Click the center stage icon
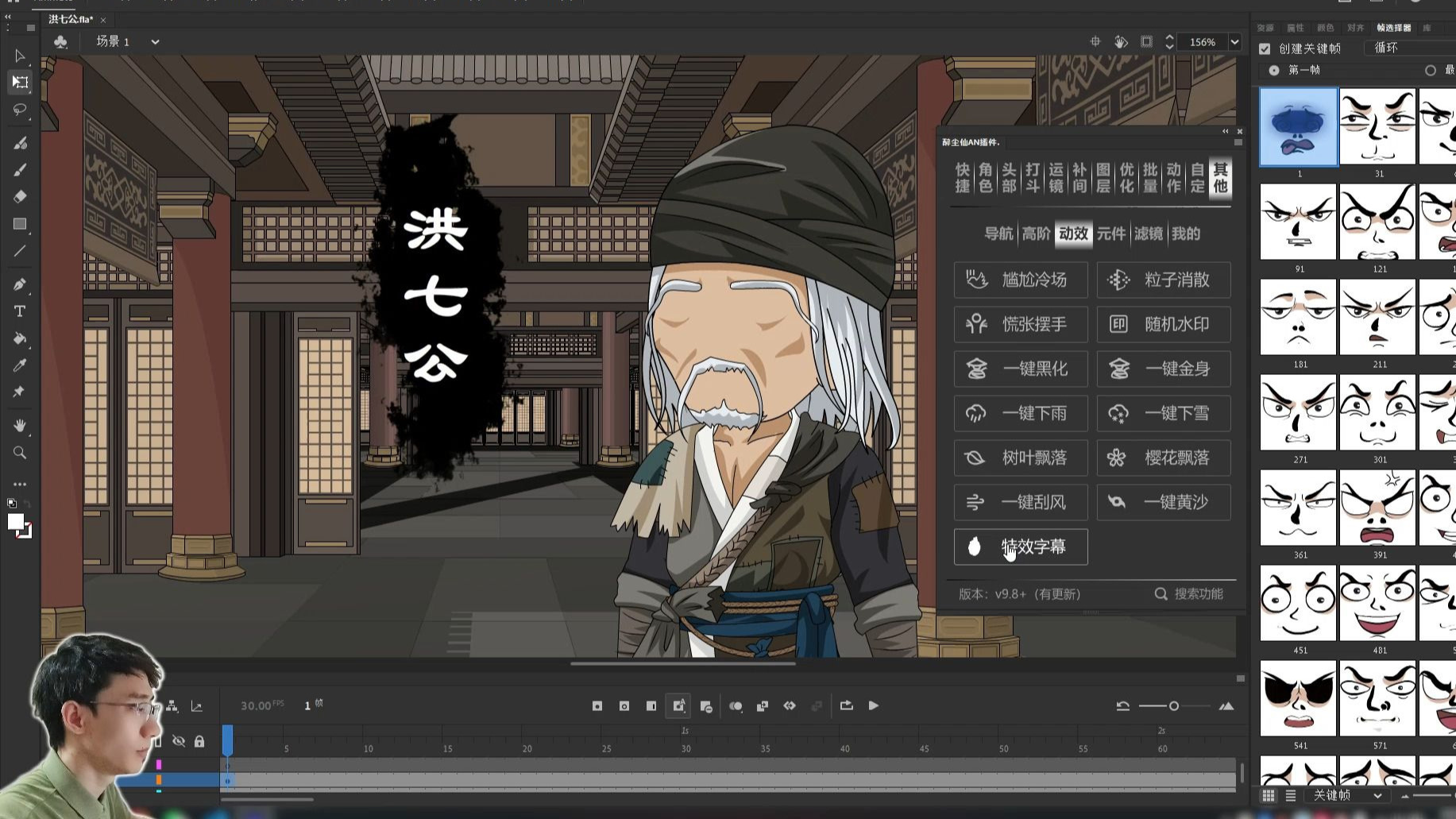Viewport: 1456px width, 819px height. point(1095,41)
